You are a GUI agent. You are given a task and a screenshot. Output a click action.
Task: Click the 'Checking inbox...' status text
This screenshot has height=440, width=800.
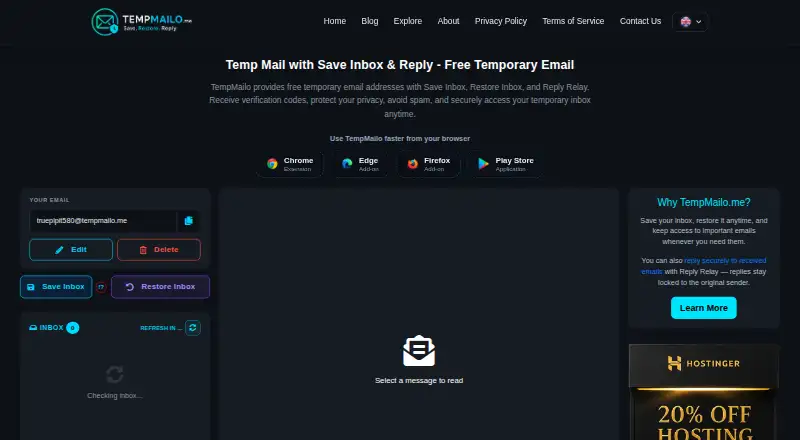point(115,396)
